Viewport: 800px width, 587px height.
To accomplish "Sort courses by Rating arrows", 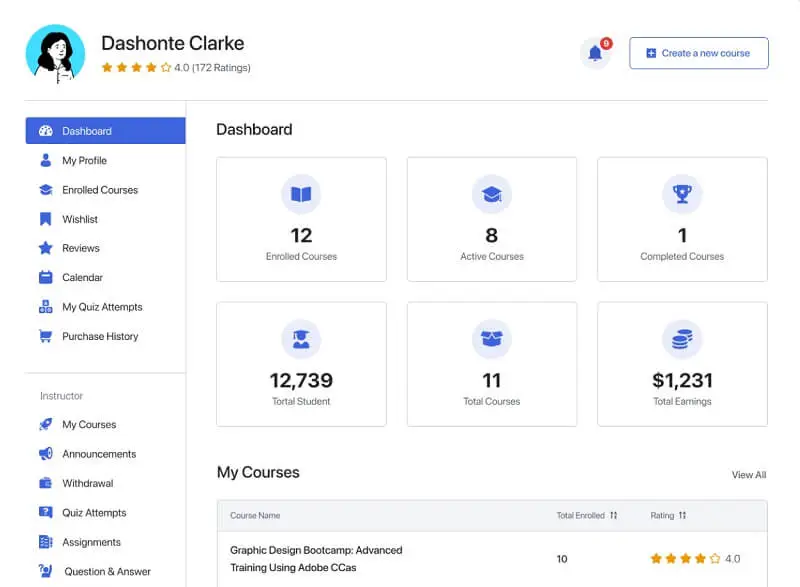I will (x=682, y=515).
